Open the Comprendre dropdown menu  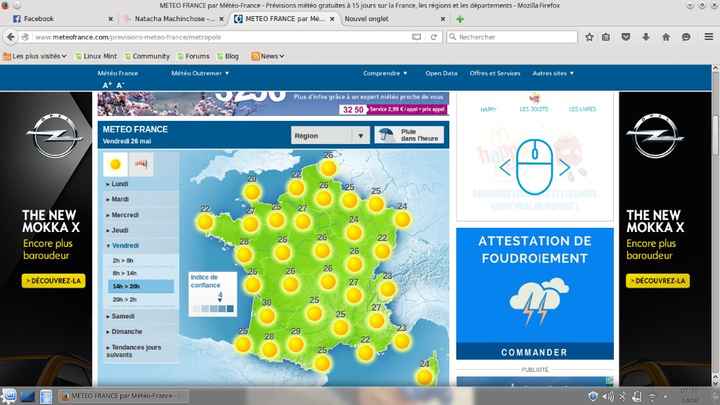click(x=385, y=73)
